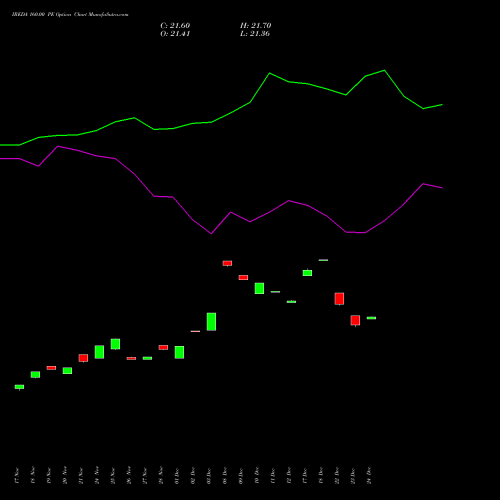500x500 pixels.
Task: Click the large red candlestick for 22 Dec
Action: point(339,299)
